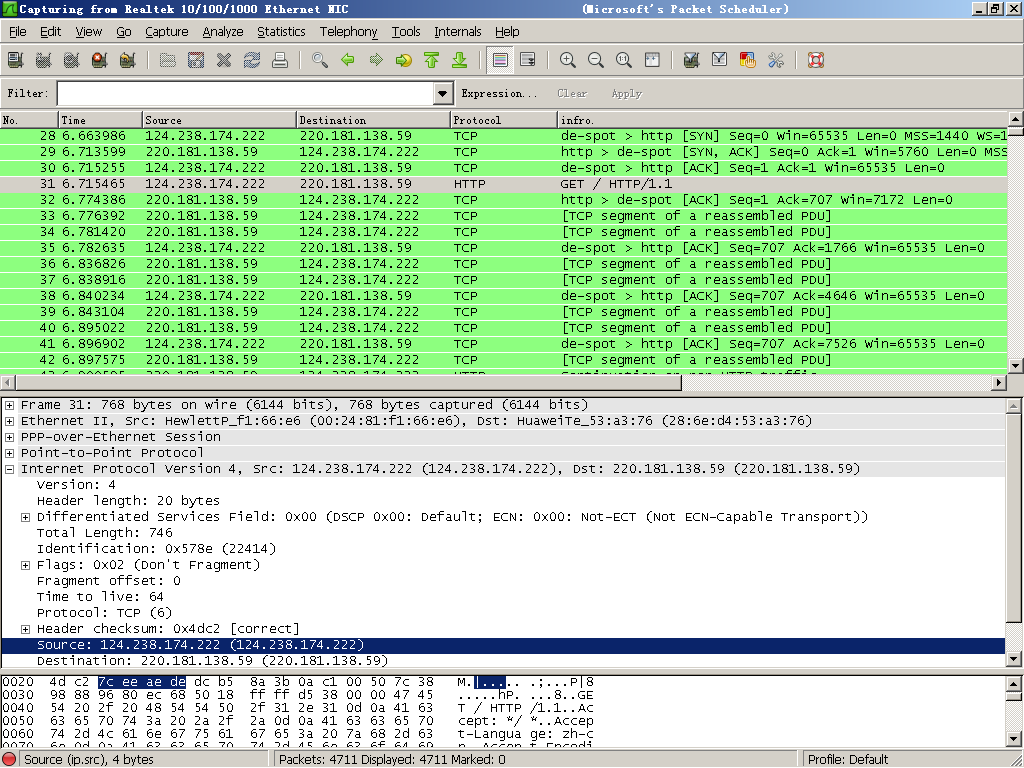The height and width of the screenshot is (768, 1024).
Task: Print packets toolbar icon
Action: 280,60
